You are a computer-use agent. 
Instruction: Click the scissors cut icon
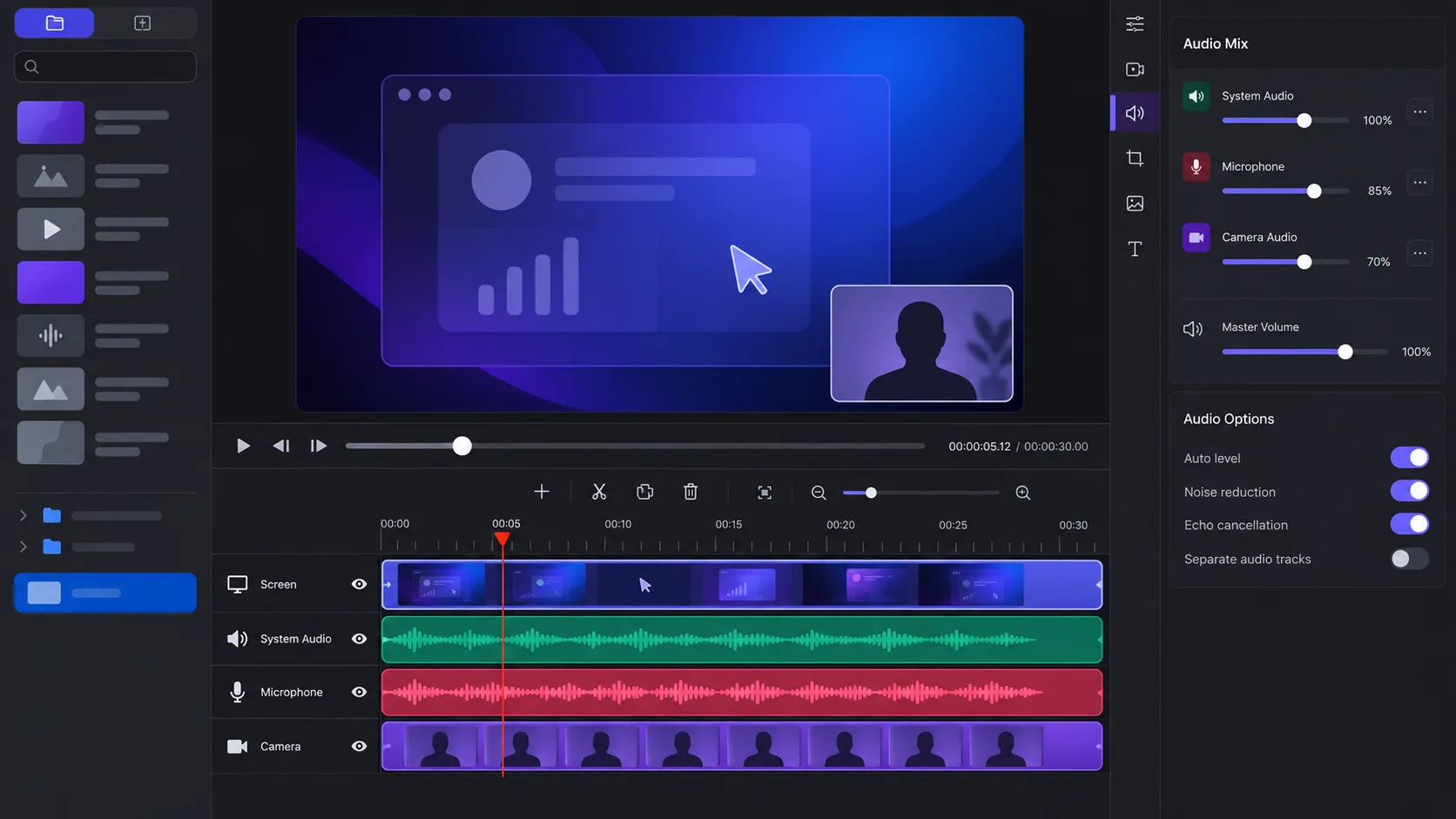click(x=599, y=493)
